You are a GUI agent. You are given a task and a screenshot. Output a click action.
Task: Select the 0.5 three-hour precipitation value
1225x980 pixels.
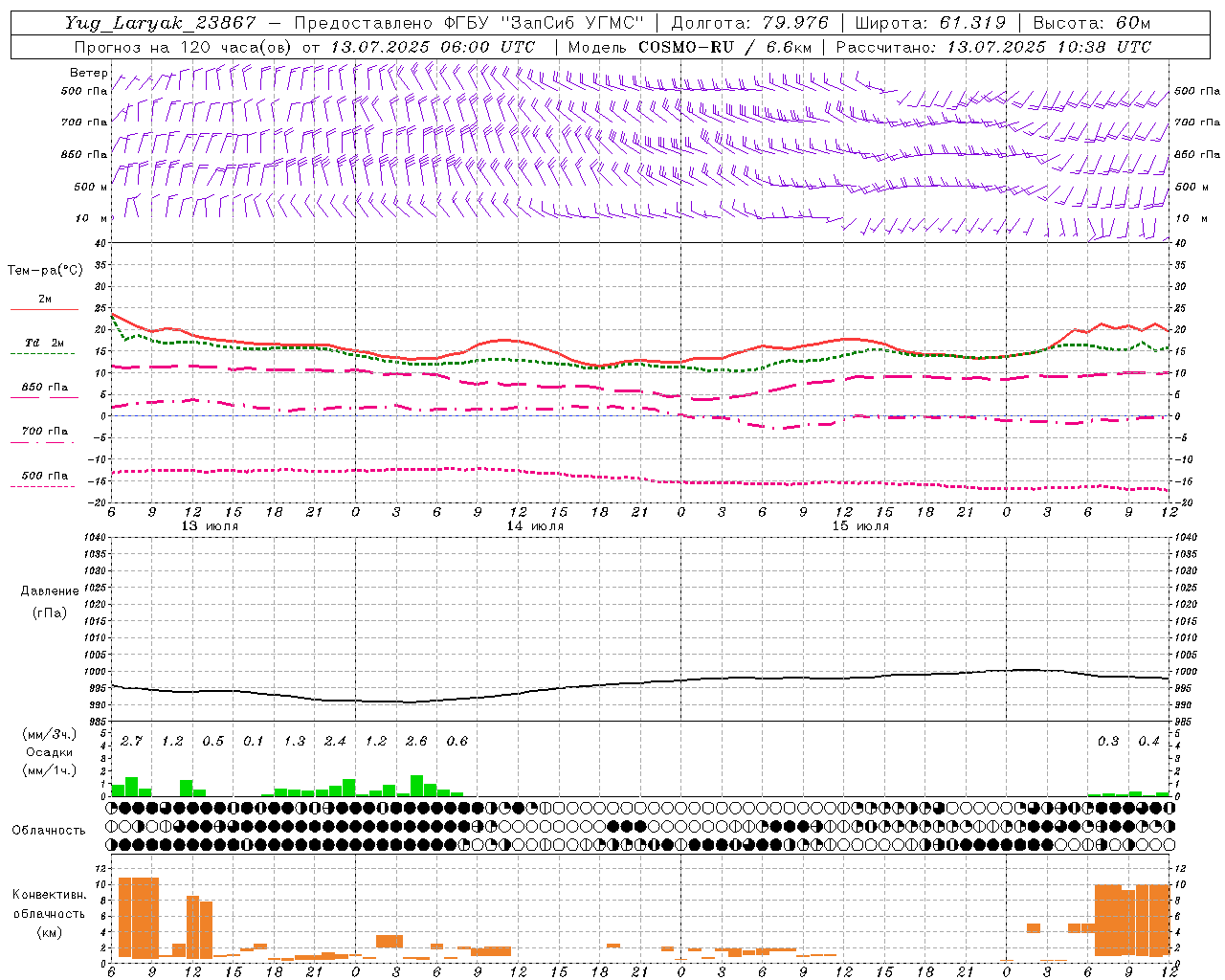[x=212, y=742]
